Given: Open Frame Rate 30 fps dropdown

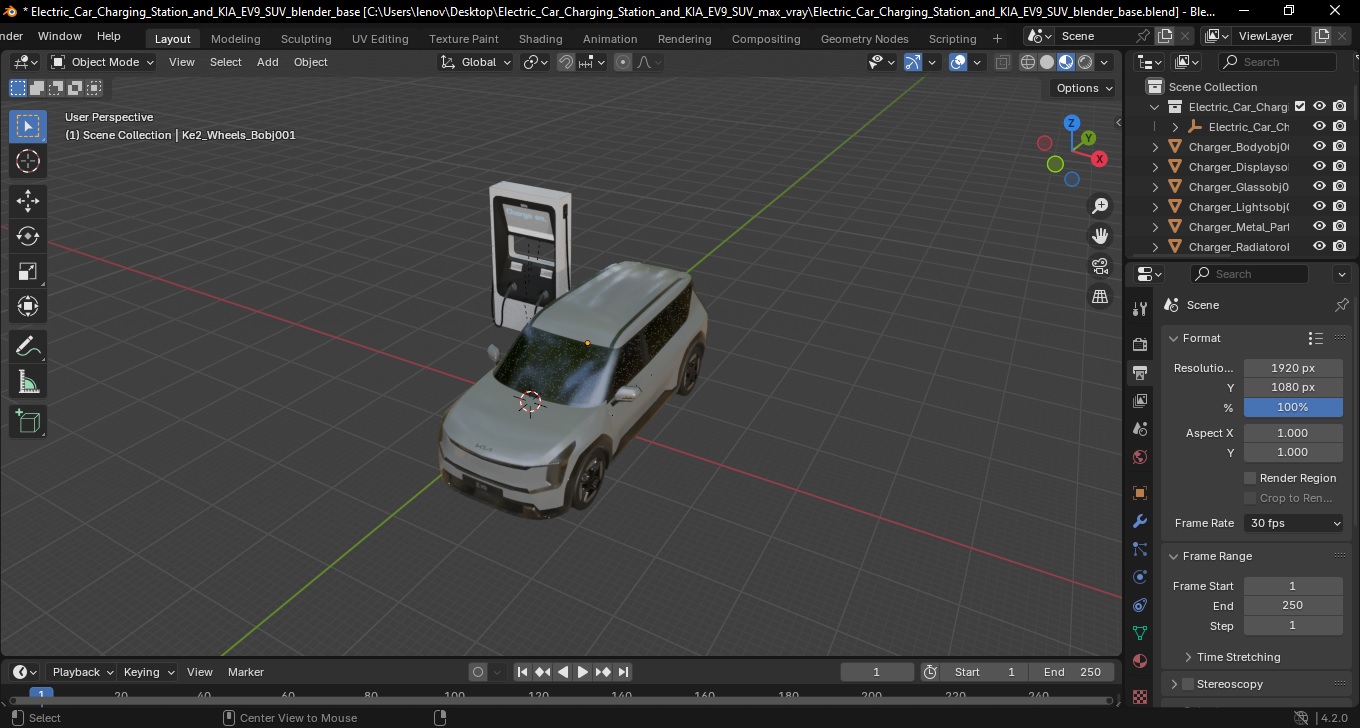Looking at the screenshot, I should (x=1294, y=523).
